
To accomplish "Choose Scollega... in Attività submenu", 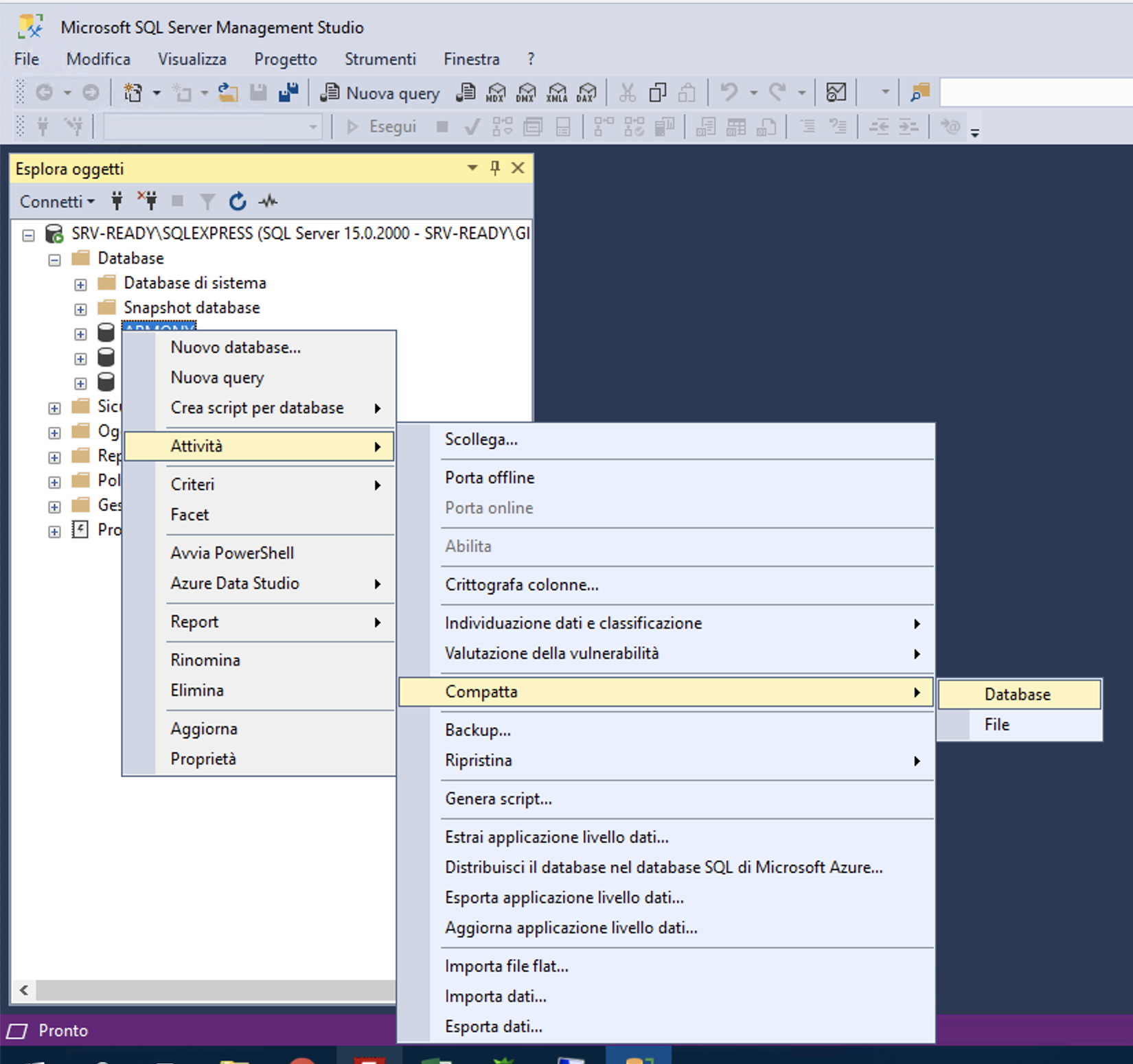I will [666, 439].
